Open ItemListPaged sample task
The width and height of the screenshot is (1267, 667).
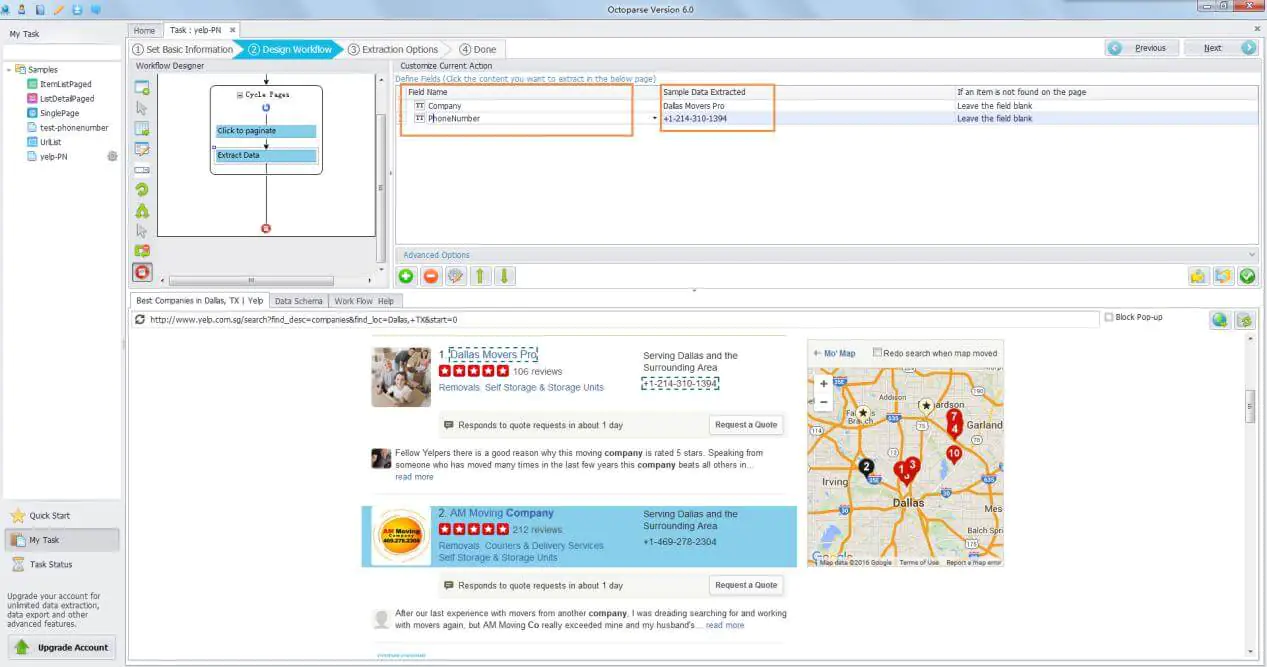point(65,84)
